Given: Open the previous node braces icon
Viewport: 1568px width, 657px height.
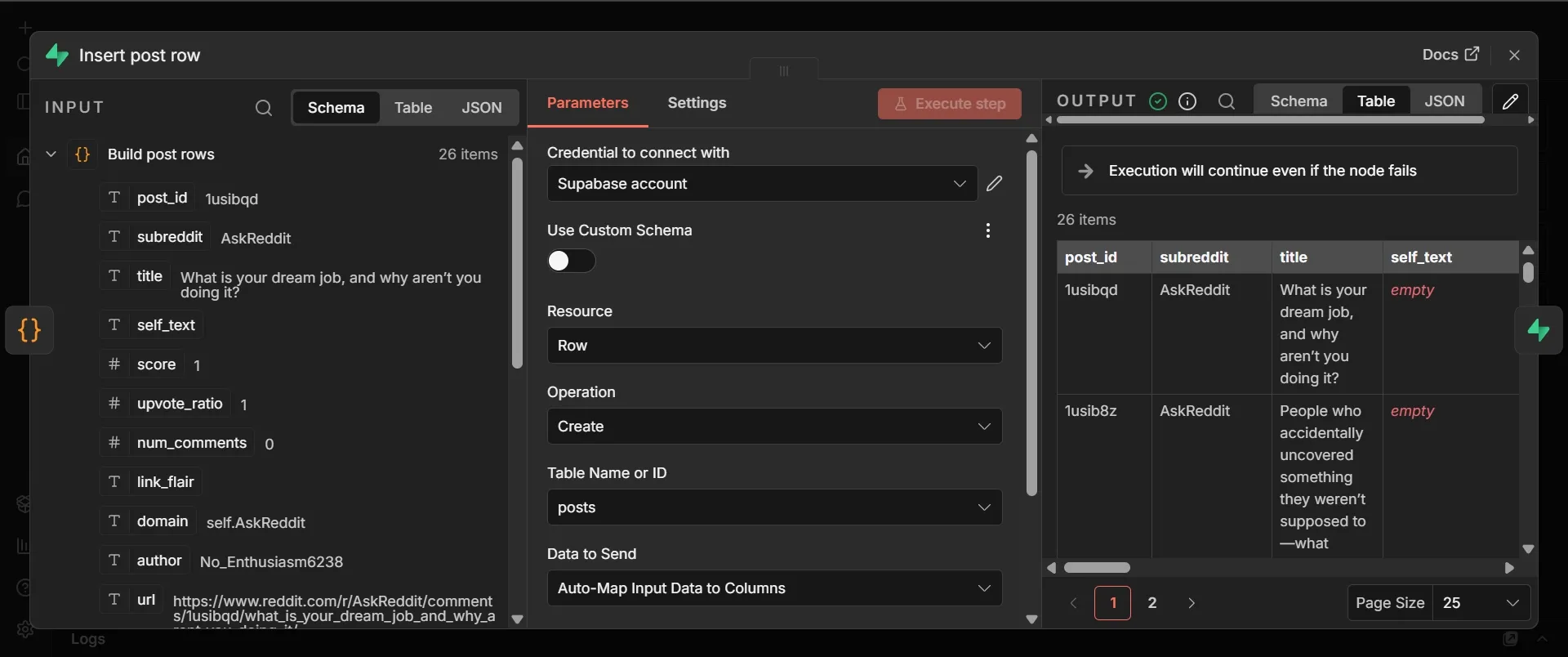Looking at the screenshot, I should pyautogui.click(x=29, y=330).
